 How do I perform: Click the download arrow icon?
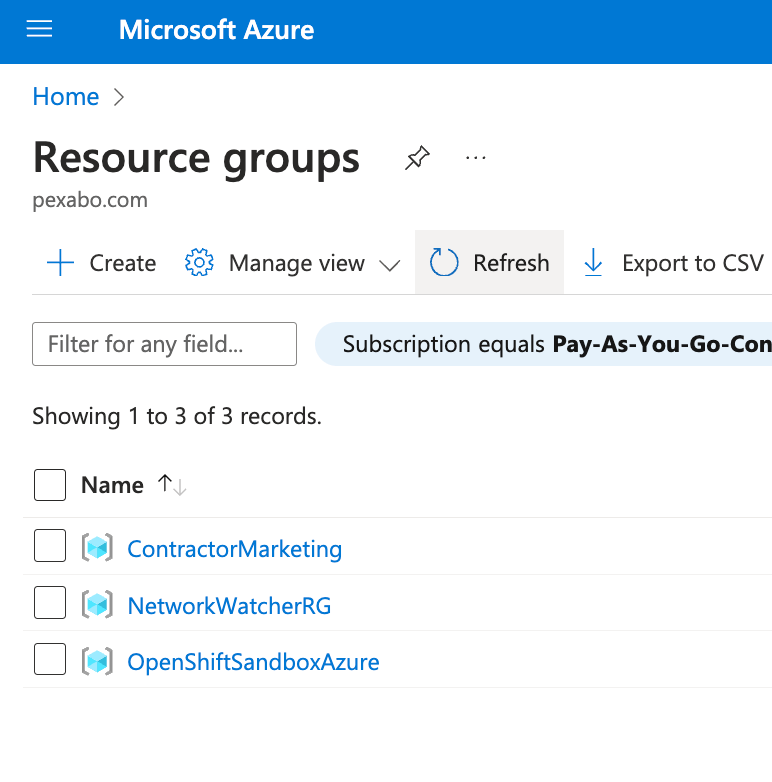coord(593,262)
